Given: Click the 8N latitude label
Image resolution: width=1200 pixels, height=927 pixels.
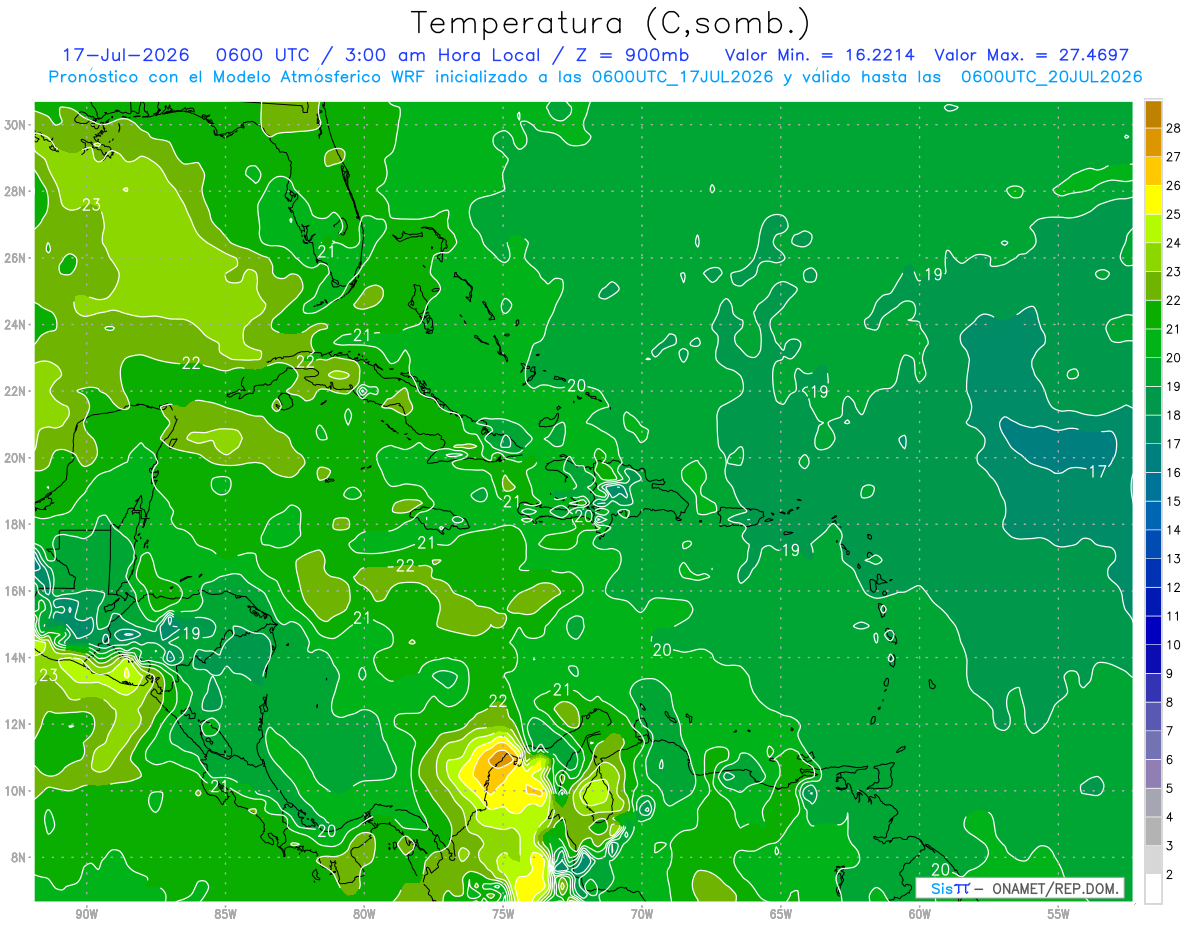Looking at the screenshot, I should [x=18, y=857].
